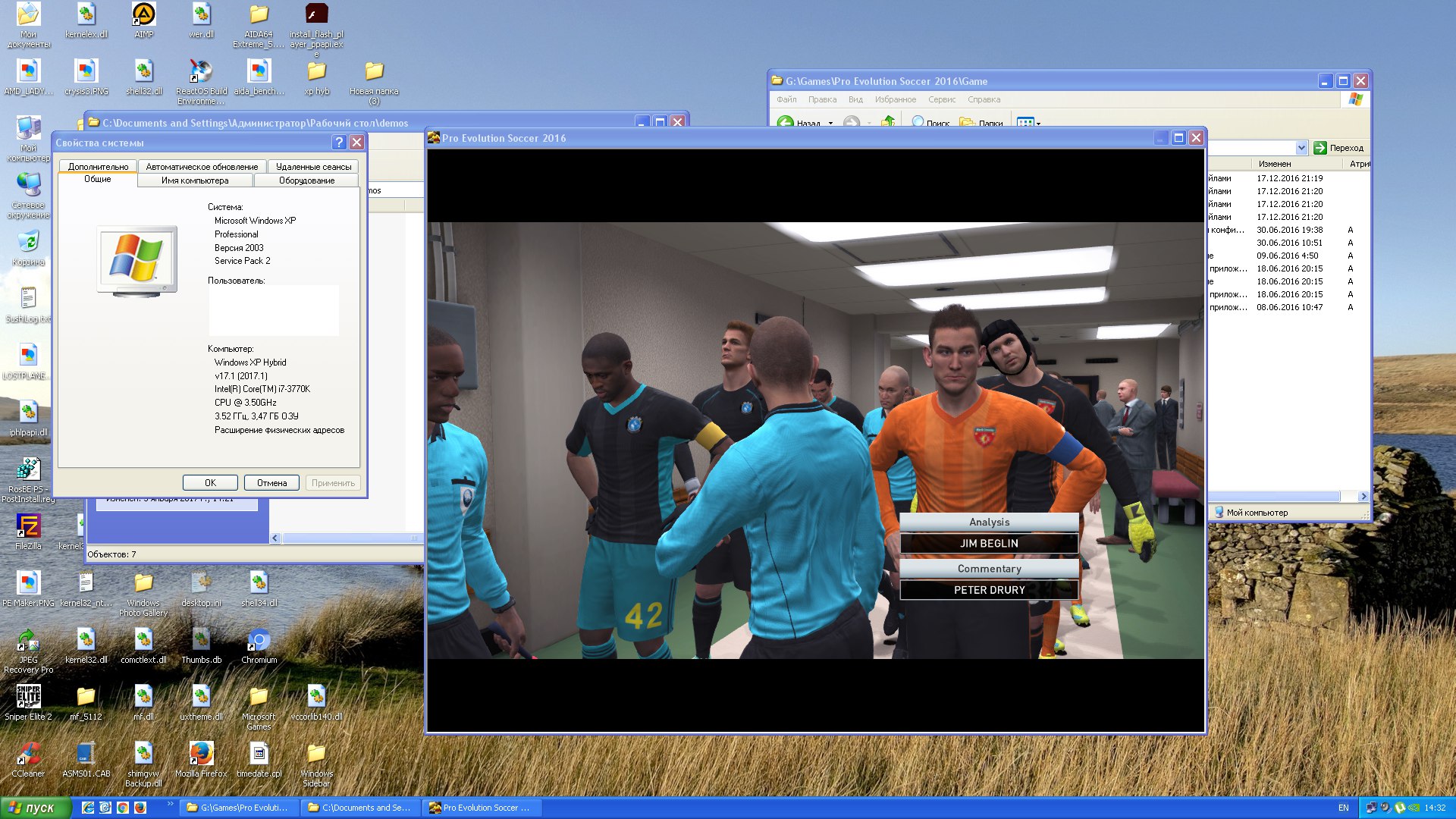Viewport: 1456px width, 819px height.
Task: Click the scrollbar left arrow in demos window
Action: [275, 538]
